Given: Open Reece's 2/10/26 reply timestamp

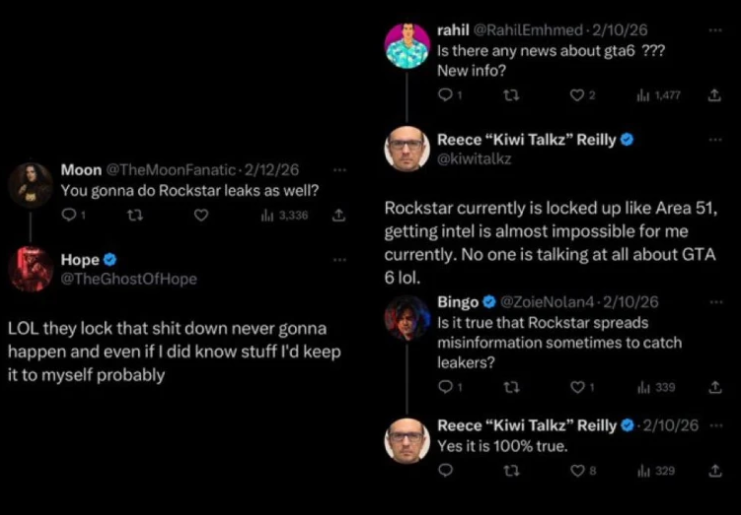Looking at the screenshot, I should coord(669,425).
